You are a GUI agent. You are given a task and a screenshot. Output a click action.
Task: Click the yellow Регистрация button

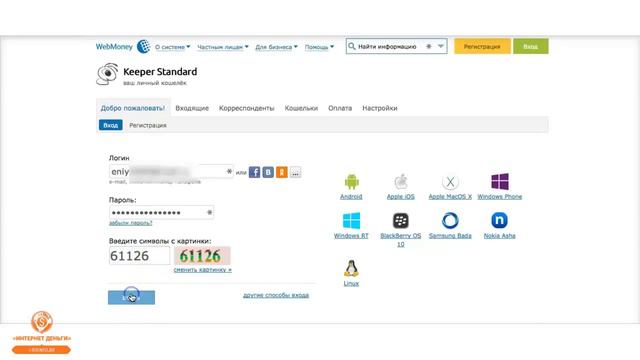[482, 46]
